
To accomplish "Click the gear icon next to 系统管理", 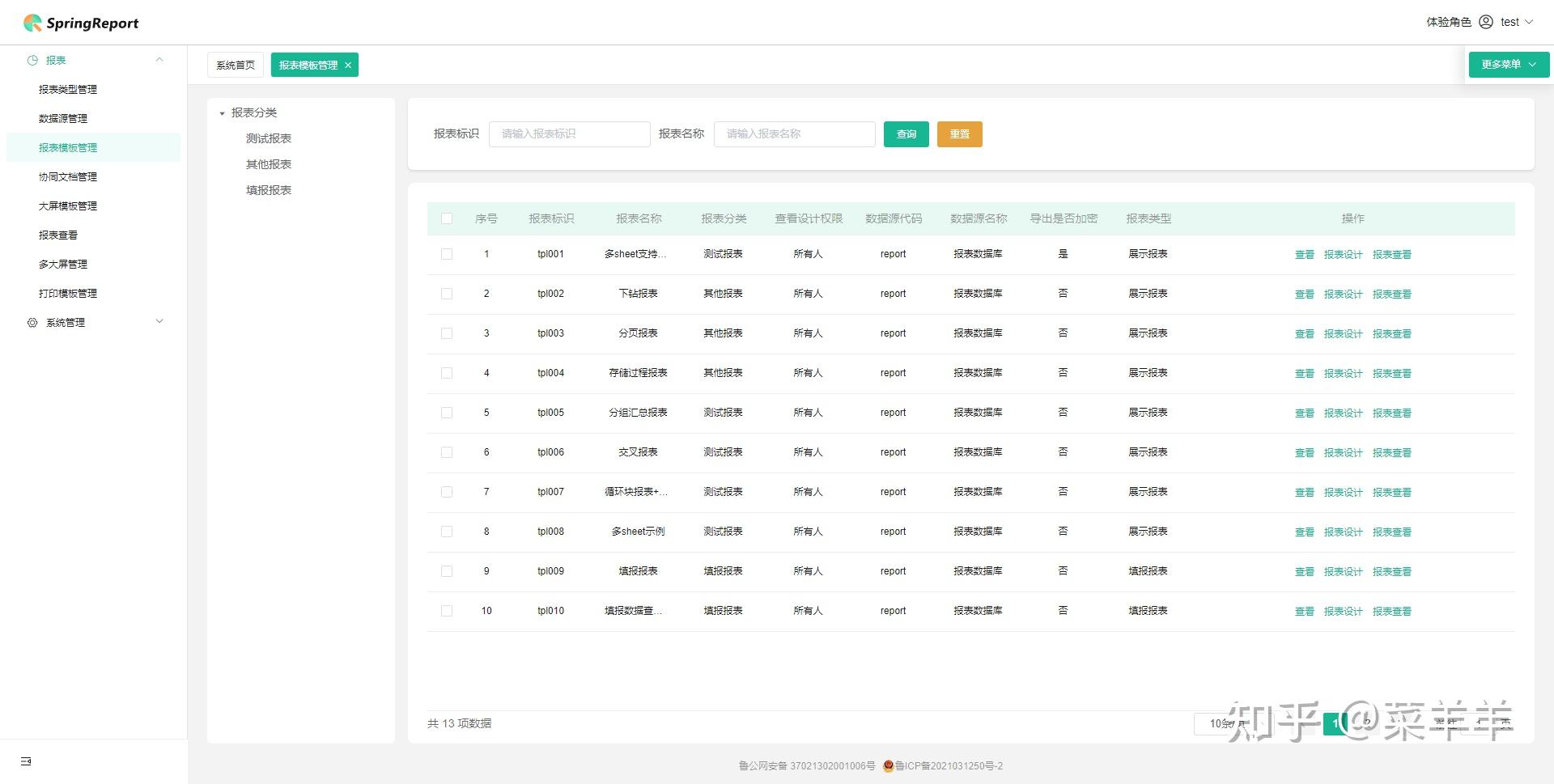I will coord(32,322).
